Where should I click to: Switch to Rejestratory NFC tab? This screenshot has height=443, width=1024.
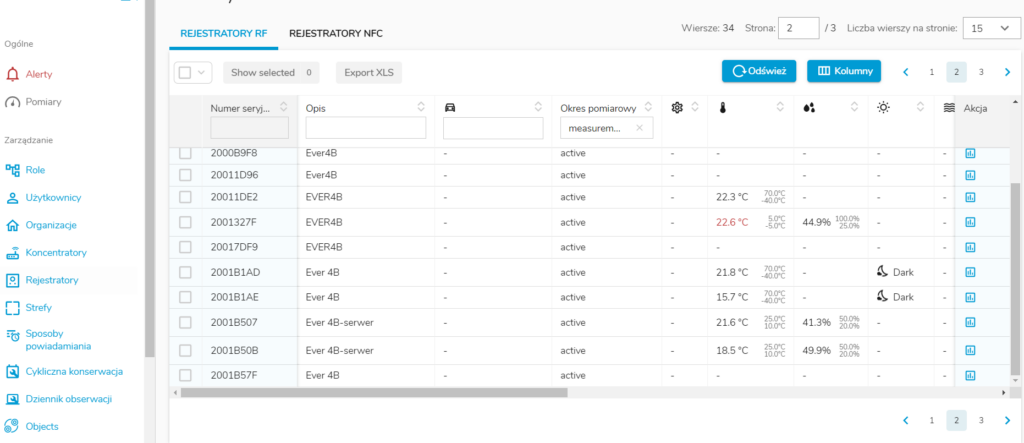point(336,33)
